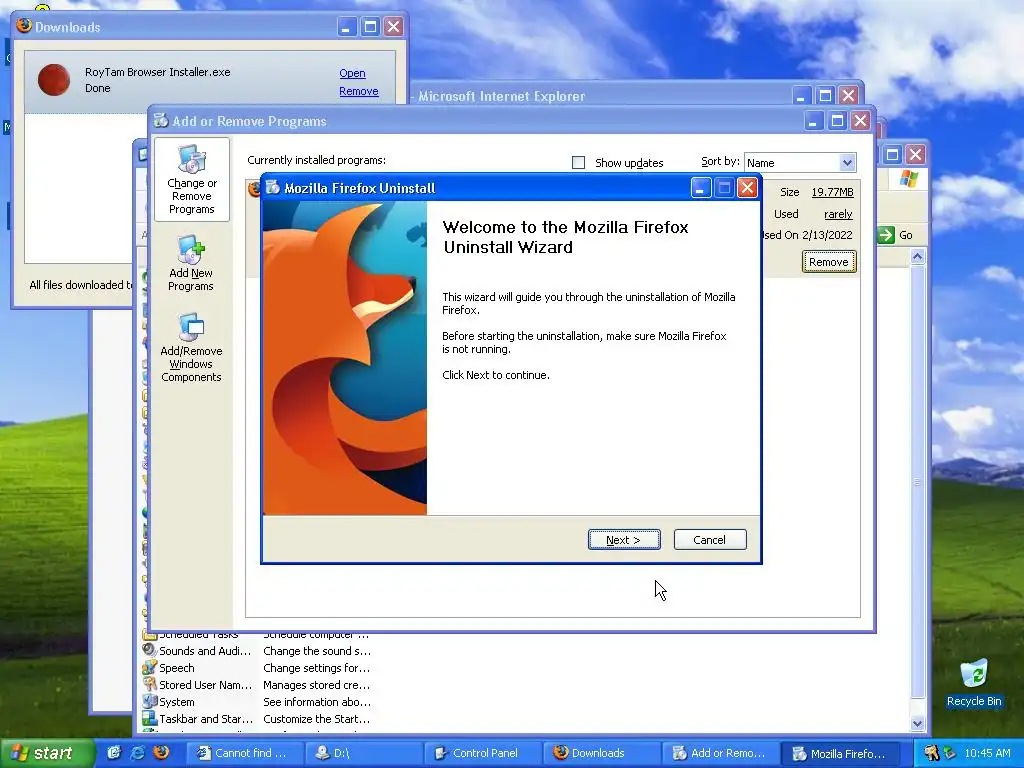The height and width of the screenshot is (768, 1024).
Task: Open the Recycle Bin desktop icon
Action: [974, 682]
